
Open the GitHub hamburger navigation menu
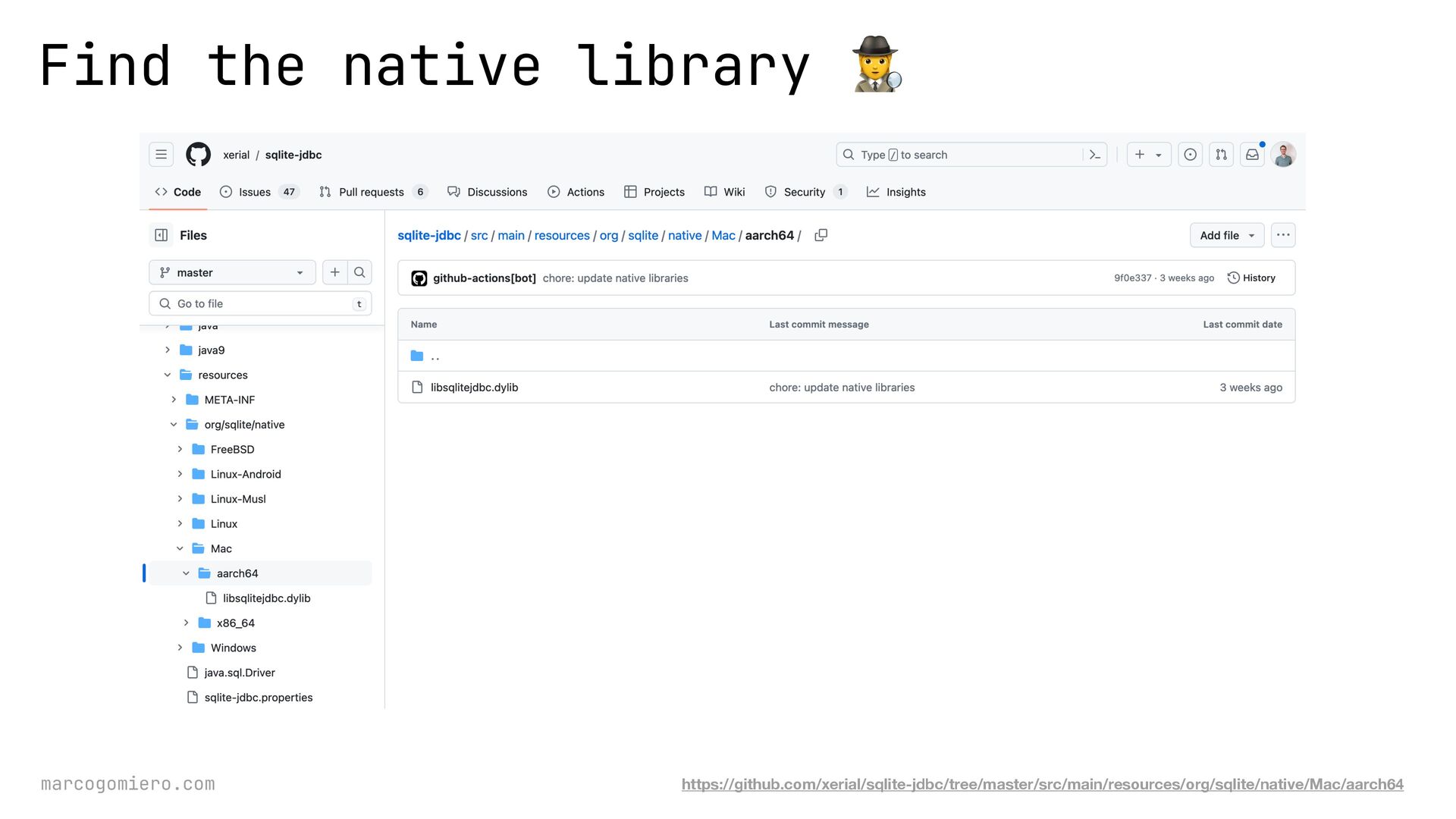(161, 155)
